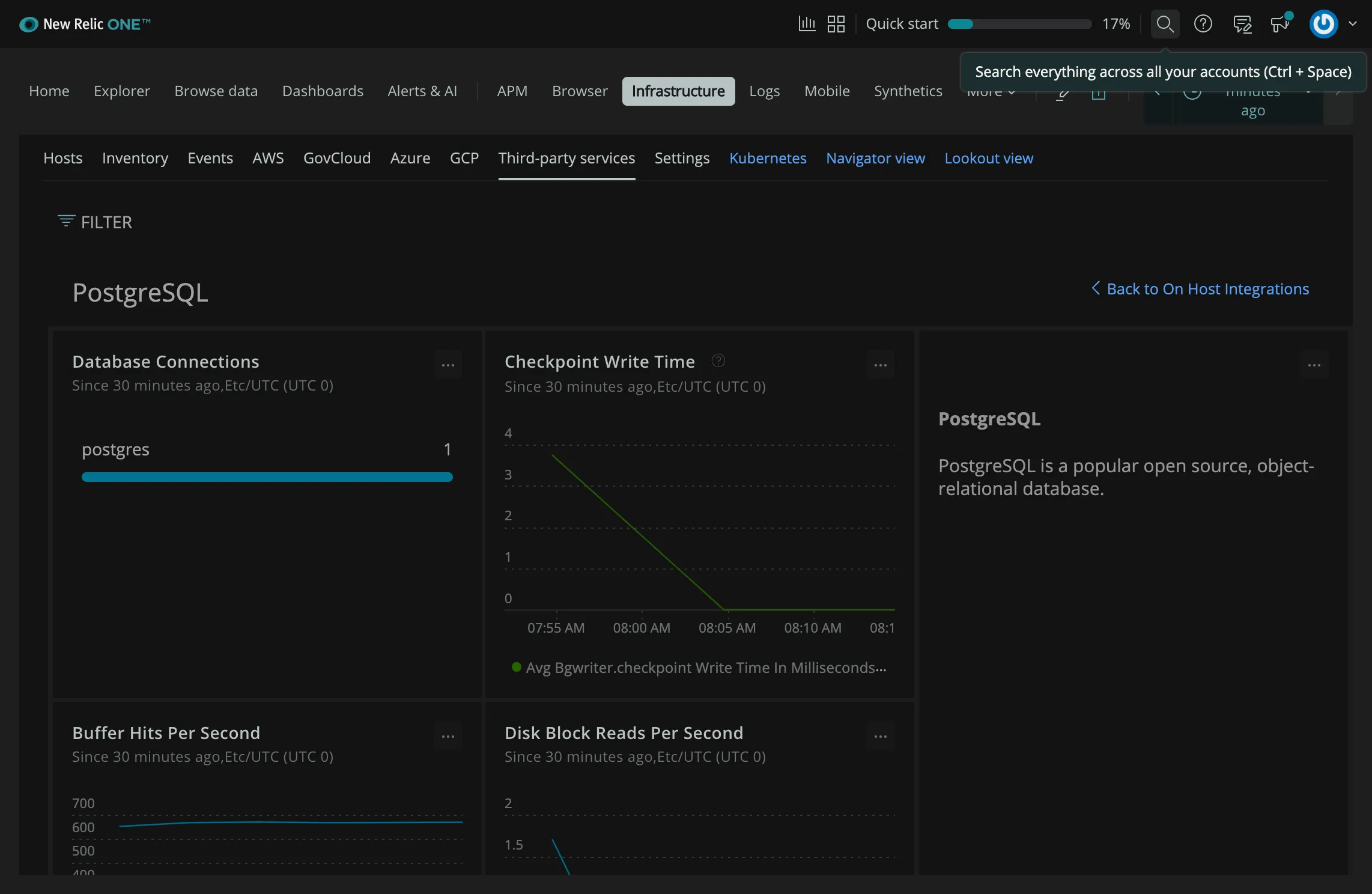Image resolution: width=1372 pixels, height=894 pixels.
Task: Toggle the Lookout view option
Action: click(989, 158)
